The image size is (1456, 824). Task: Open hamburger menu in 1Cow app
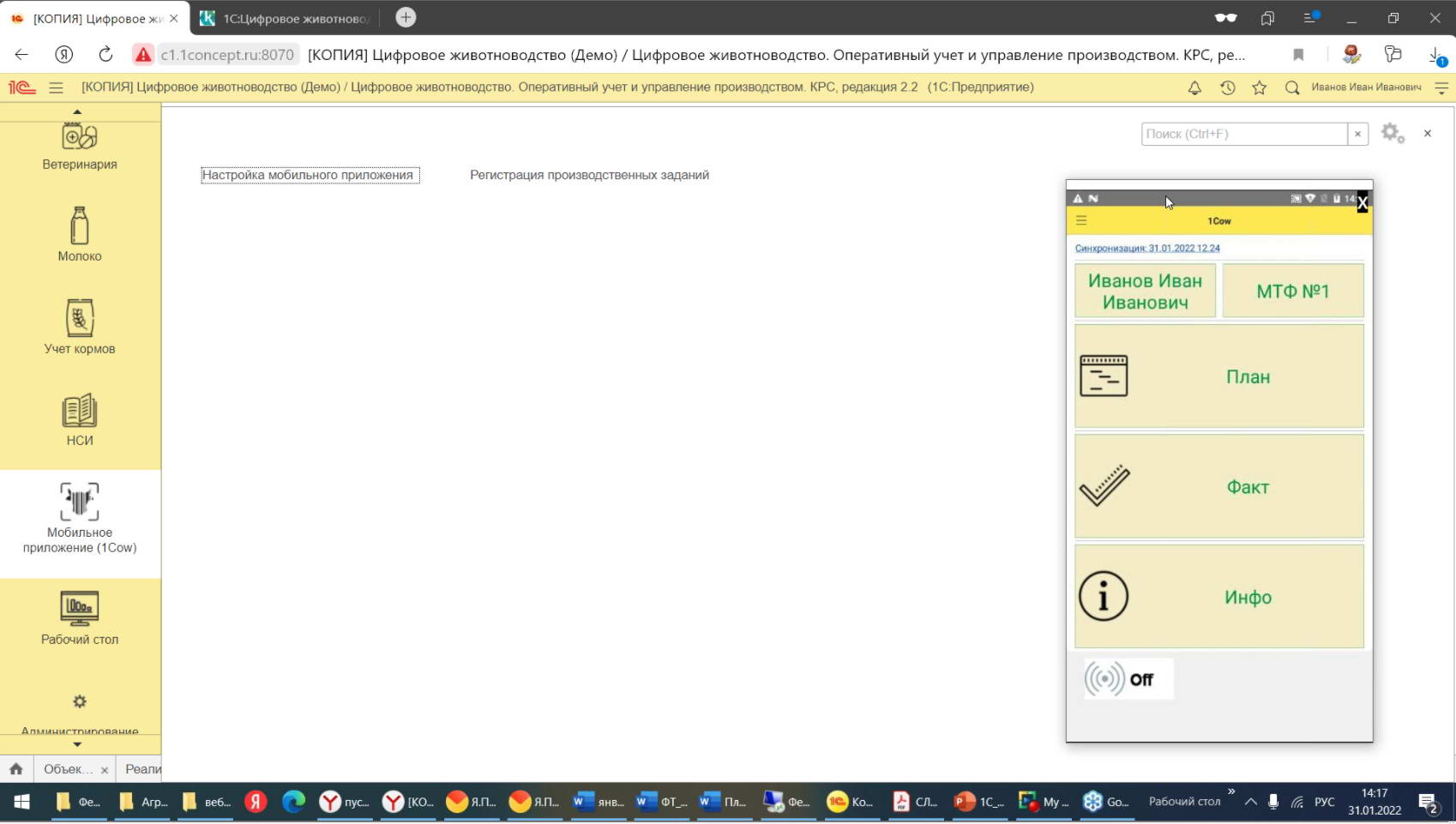point(1081,220)
